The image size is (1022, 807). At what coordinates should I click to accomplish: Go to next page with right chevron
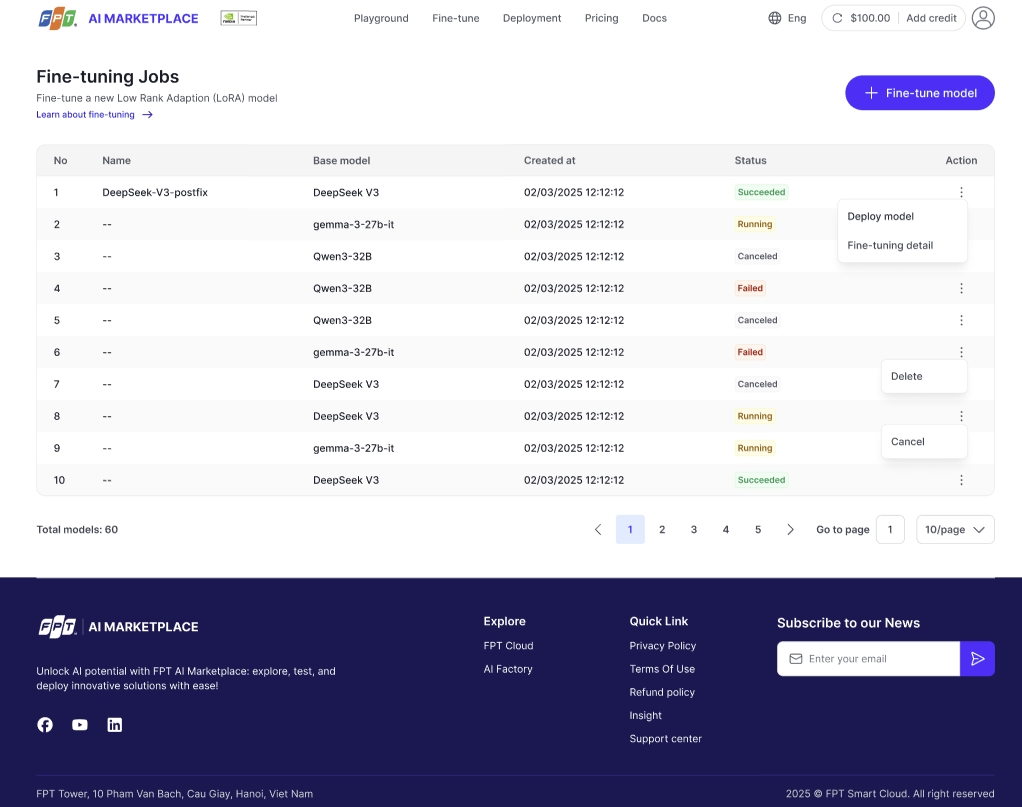790,530
